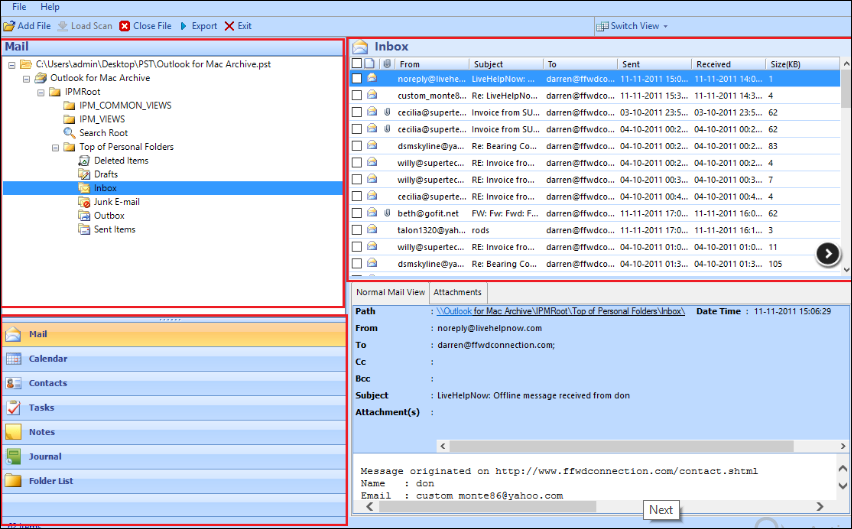Check the box for the 11 KB willy@supertec email

point(357,247)
